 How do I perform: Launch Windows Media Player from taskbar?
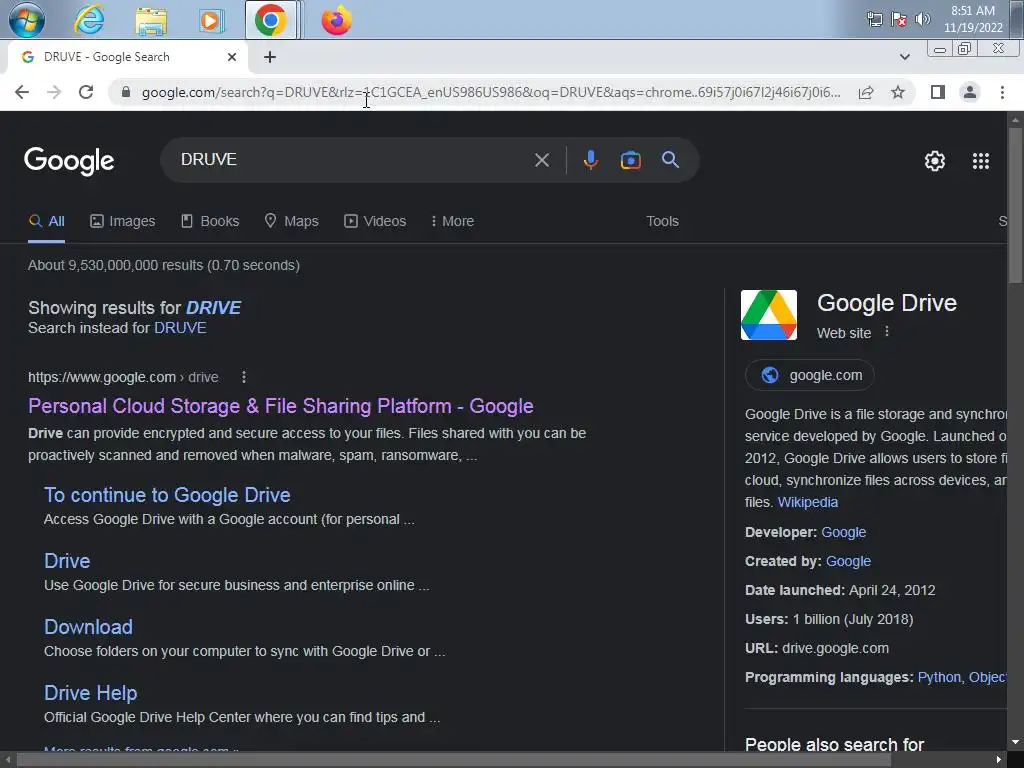point(211,20)
